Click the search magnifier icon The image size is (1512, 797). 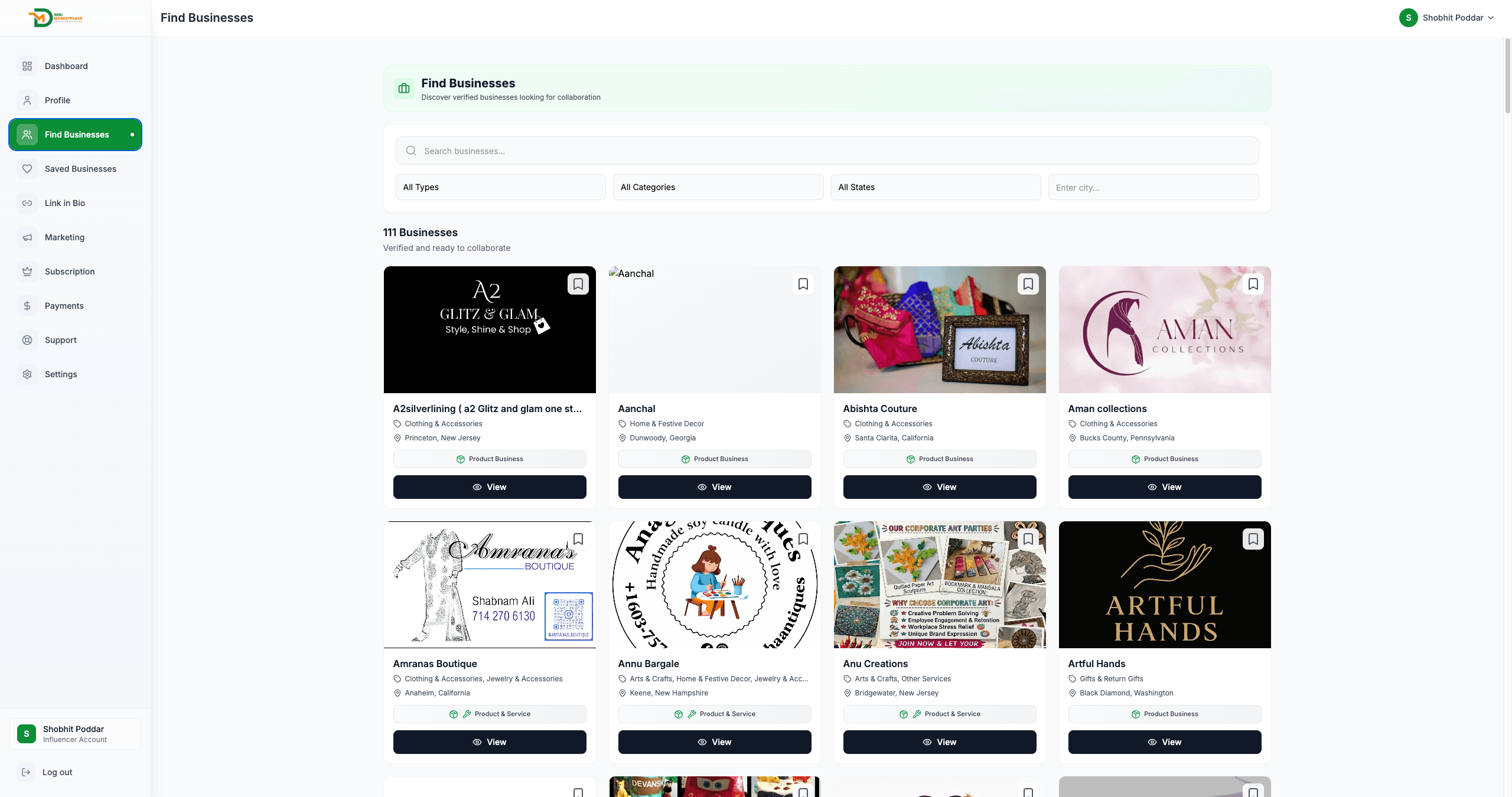coord(411,151)
